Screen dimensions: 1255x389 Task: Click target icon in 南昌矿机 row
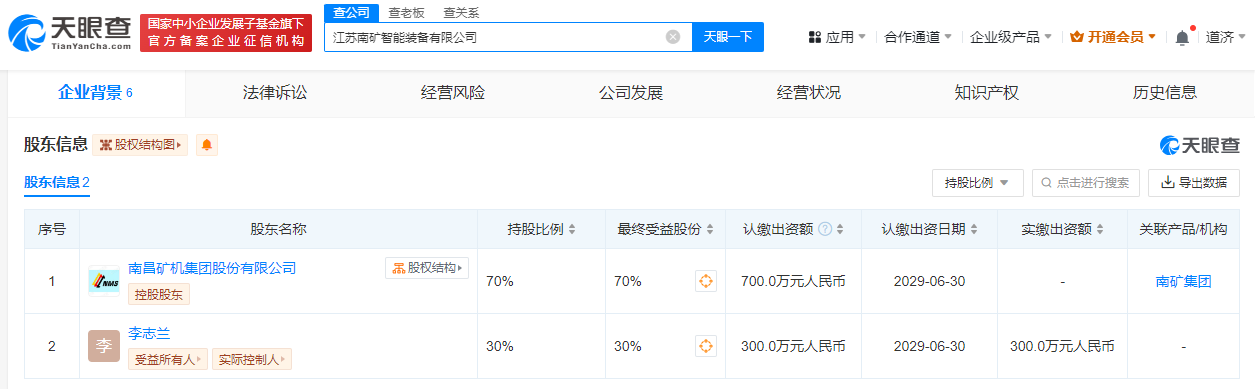706,281
